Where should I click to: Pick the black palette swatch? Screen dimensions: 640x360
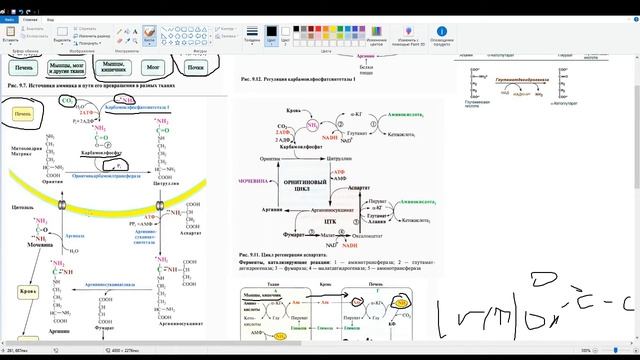pos(296,29)
